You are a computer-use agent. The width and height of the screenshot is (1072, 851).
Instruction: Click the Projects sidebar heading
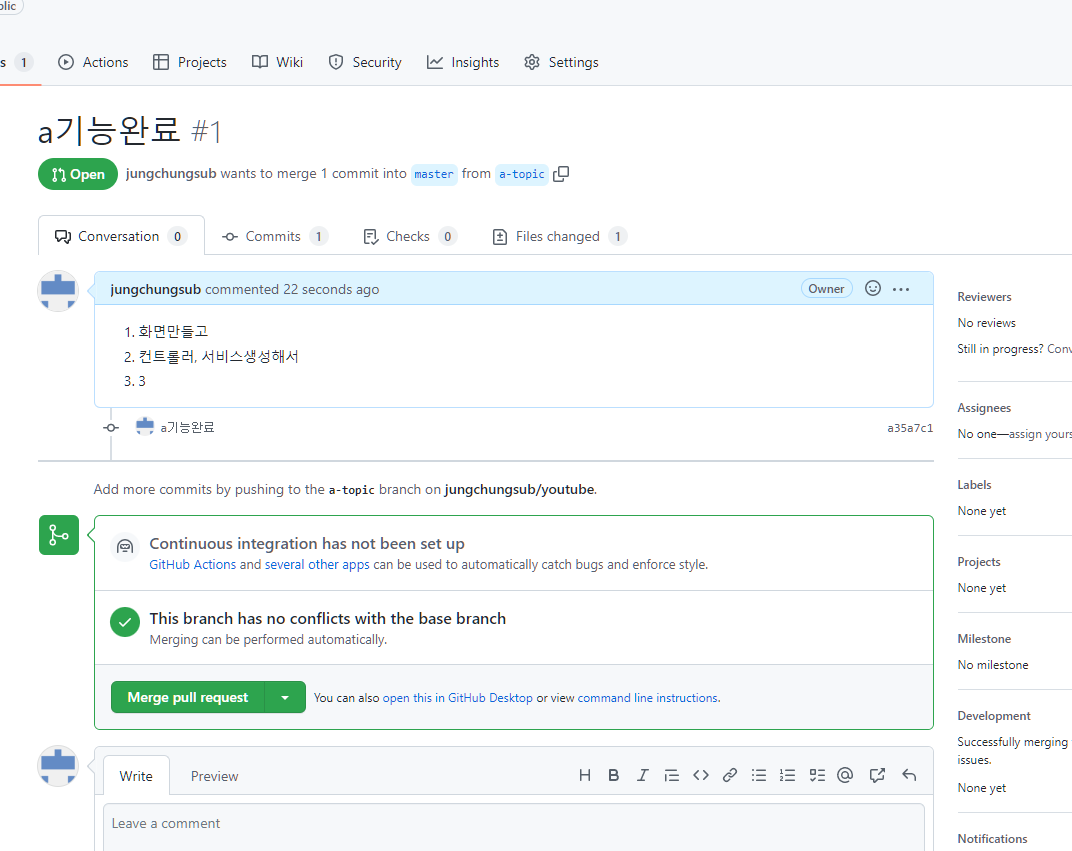coord(979,562)
